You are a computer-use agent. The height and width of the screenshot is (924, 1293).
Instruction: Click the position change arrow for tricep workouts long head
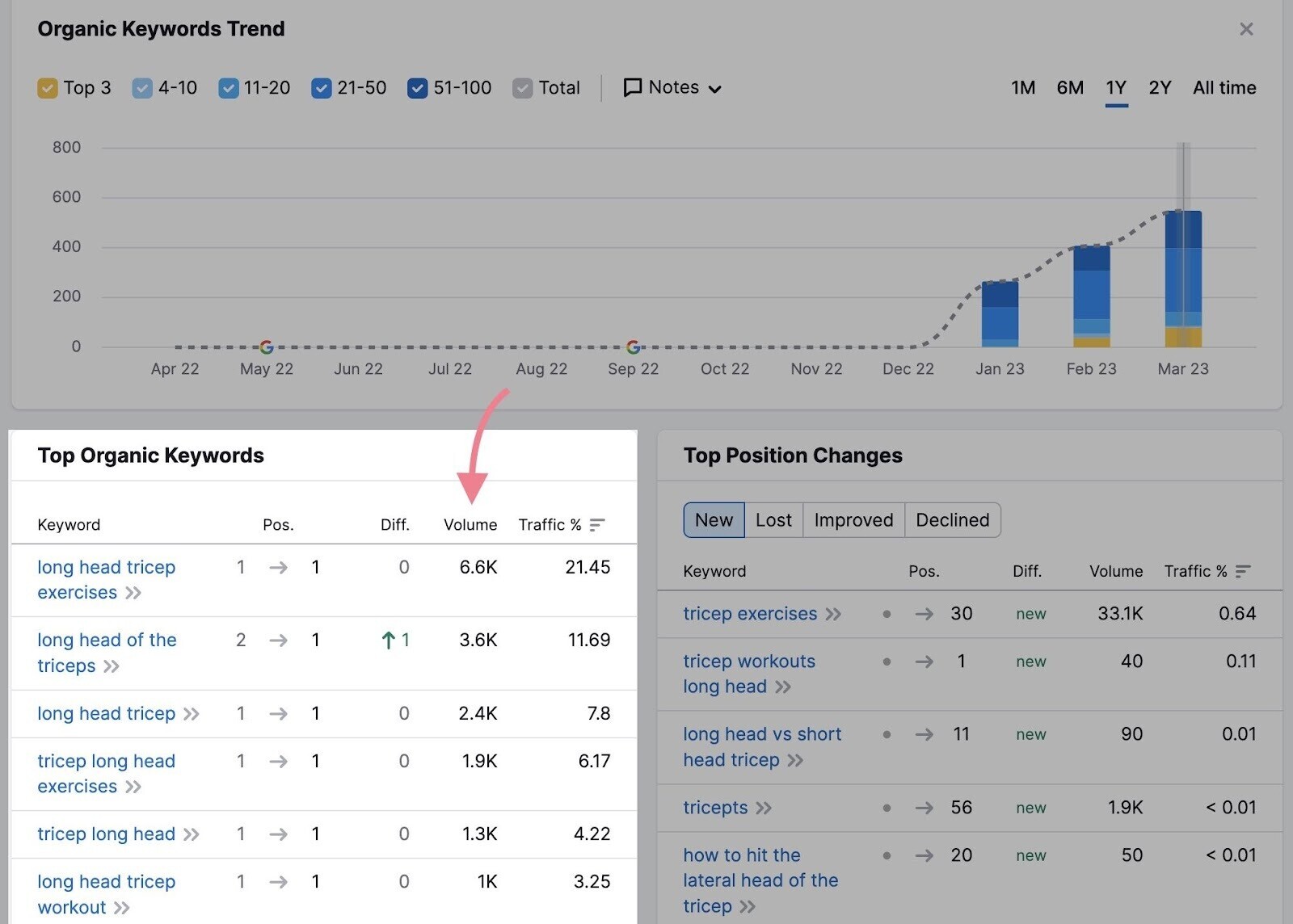pyautogui.click(x=923, y=661)
